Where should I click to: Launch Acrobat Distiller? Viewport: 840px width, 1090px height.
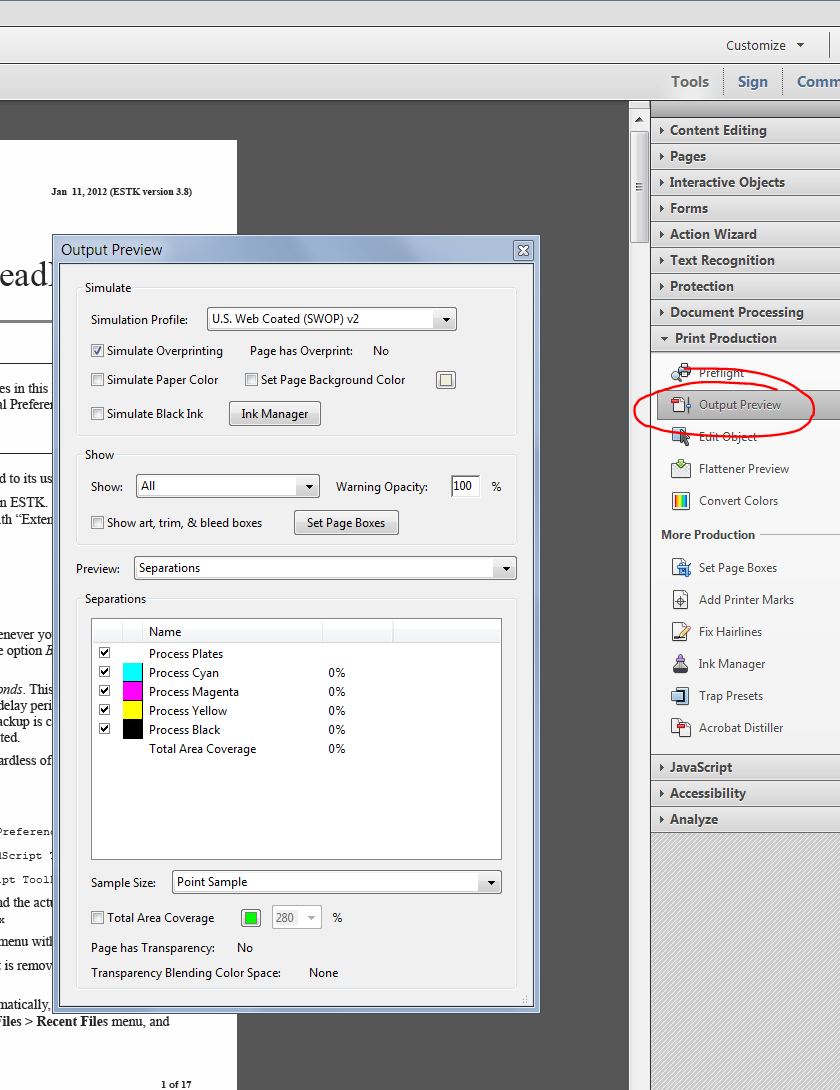tap(741, 728)
